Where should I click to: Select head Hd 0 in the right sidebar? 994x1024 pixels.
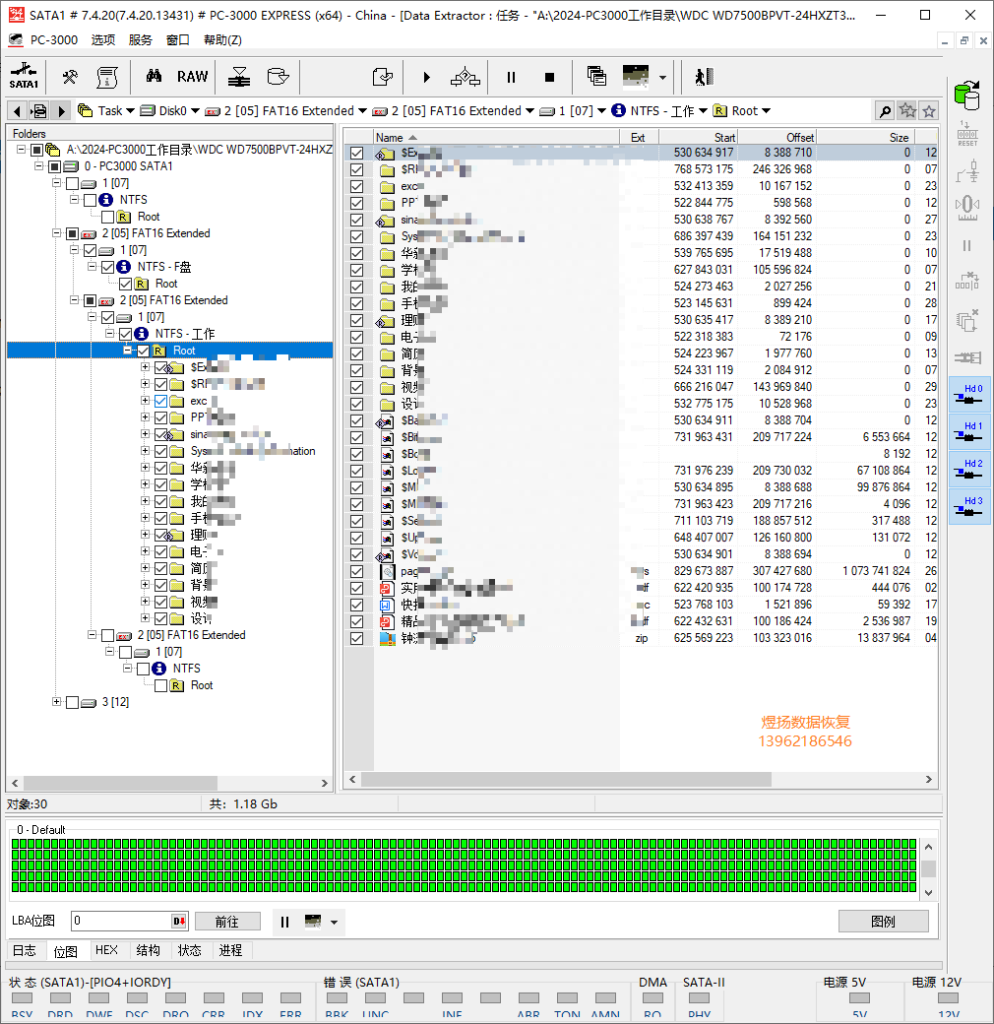point(969,394)
